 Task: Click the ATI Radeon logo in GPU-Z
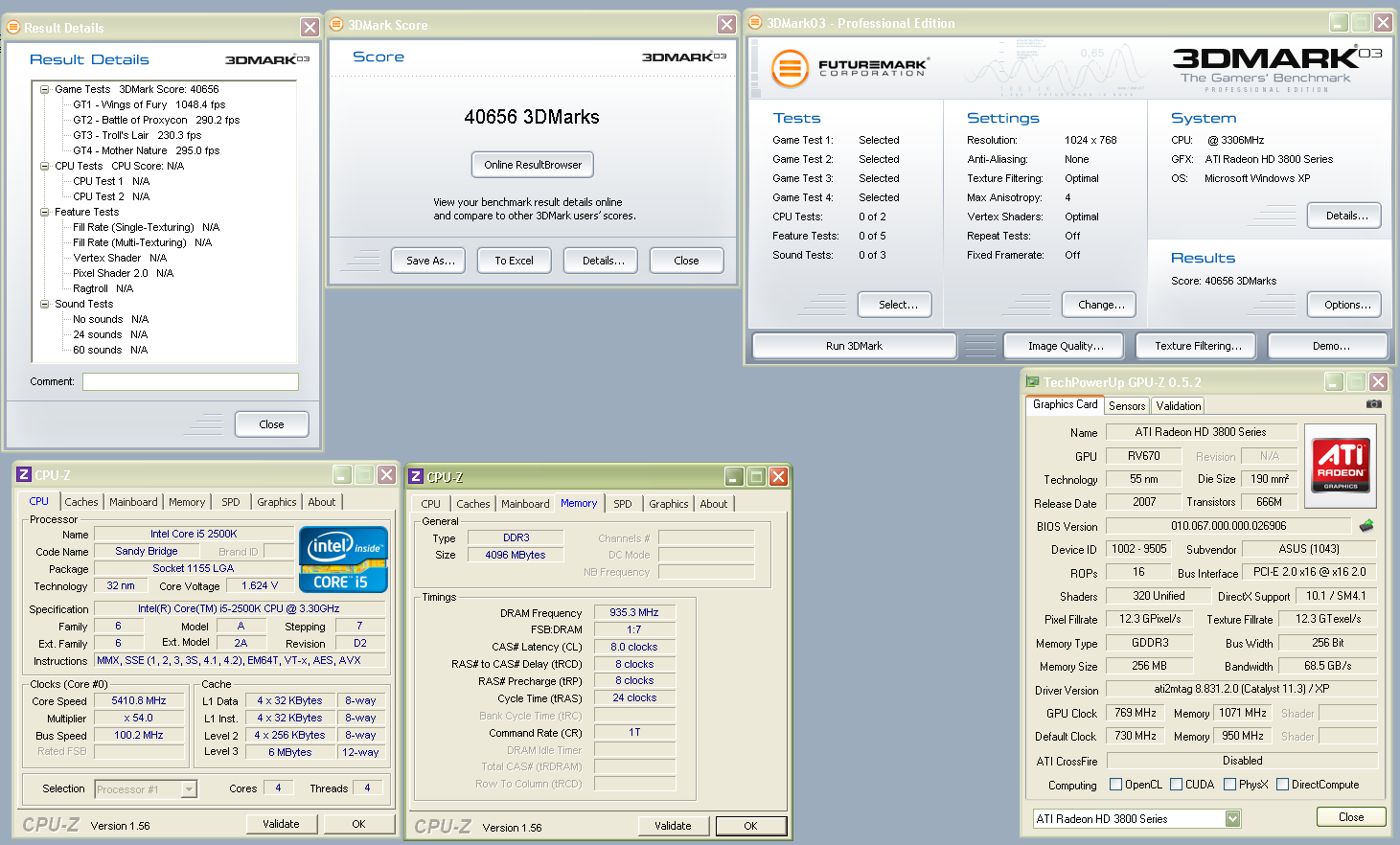click(1341, 466)
